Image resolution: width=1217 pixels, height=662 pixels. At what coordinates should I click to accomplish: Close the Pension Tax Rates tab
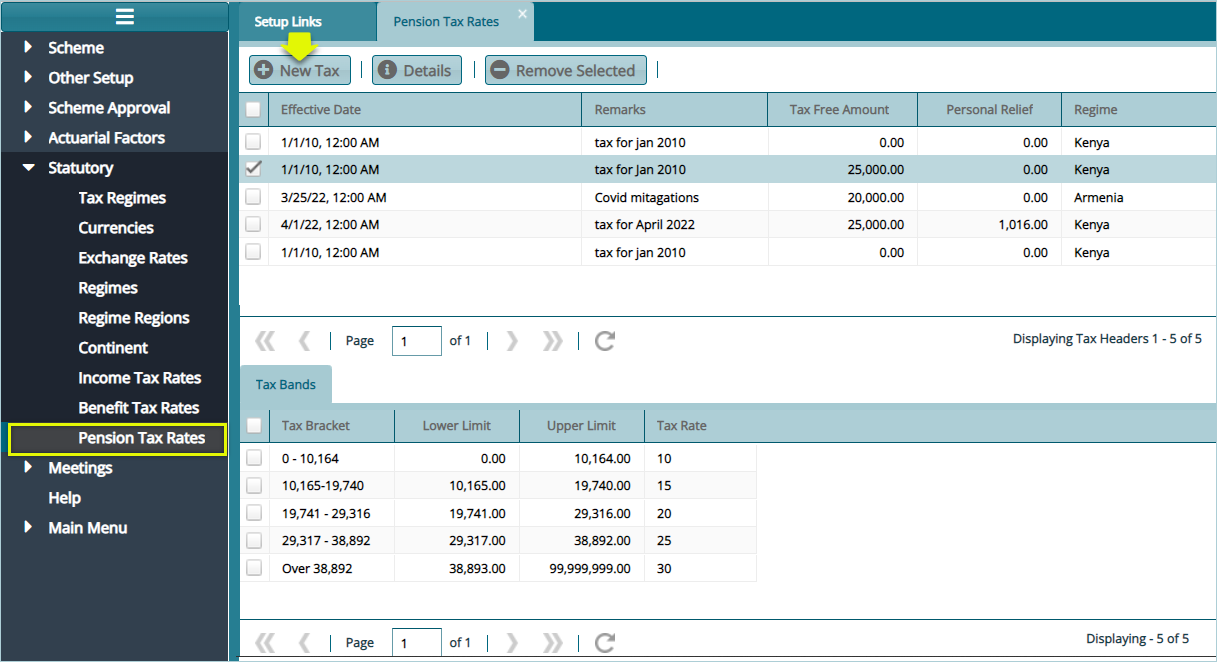[x=522, y=14]
